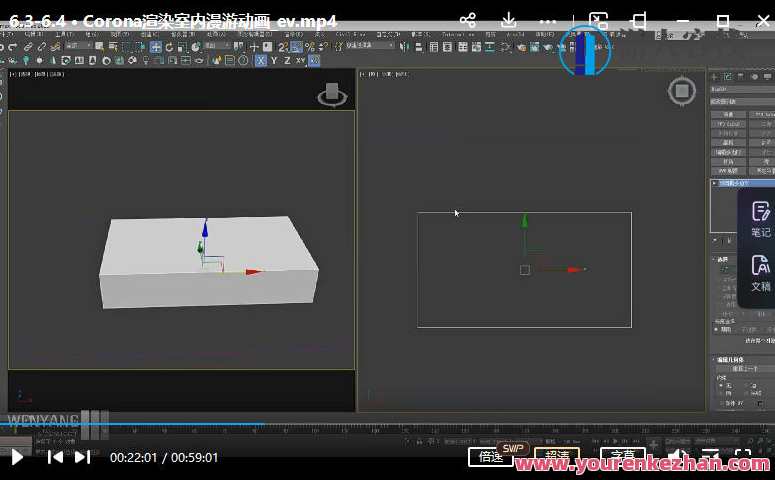Toggle the 2.5D snaps button

click(283, 47)
